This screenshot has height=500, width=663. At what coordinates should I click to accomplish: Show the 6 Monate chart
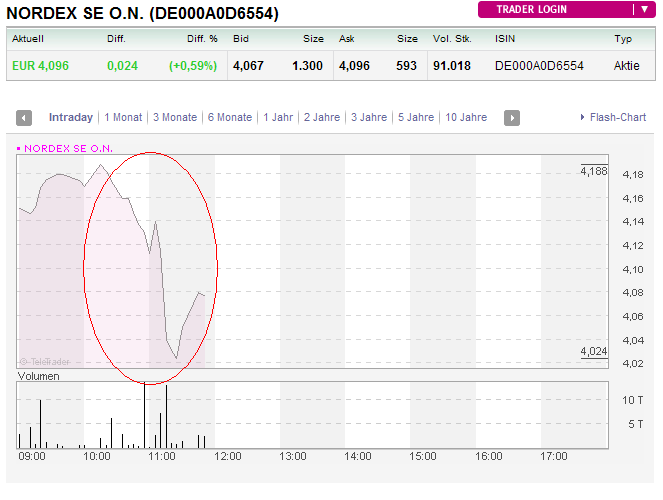230,118
